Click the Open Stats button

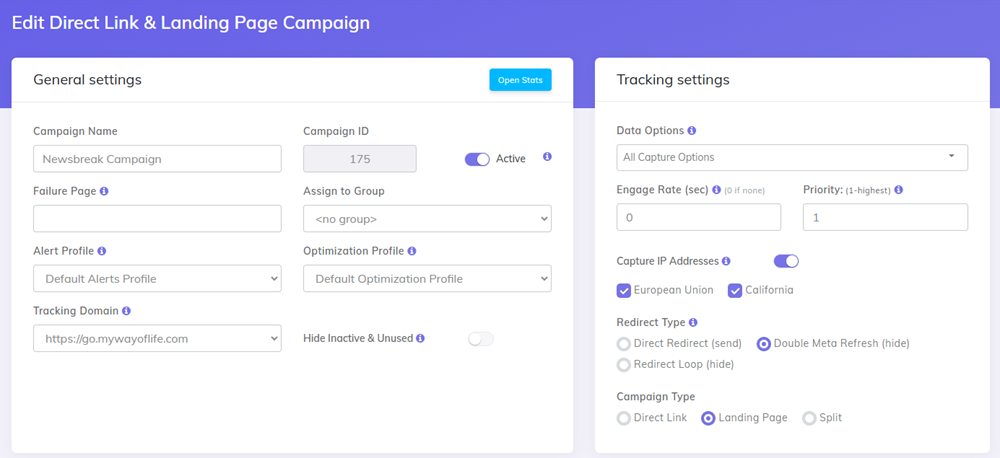pyautogui.click(x=520, y=80)
